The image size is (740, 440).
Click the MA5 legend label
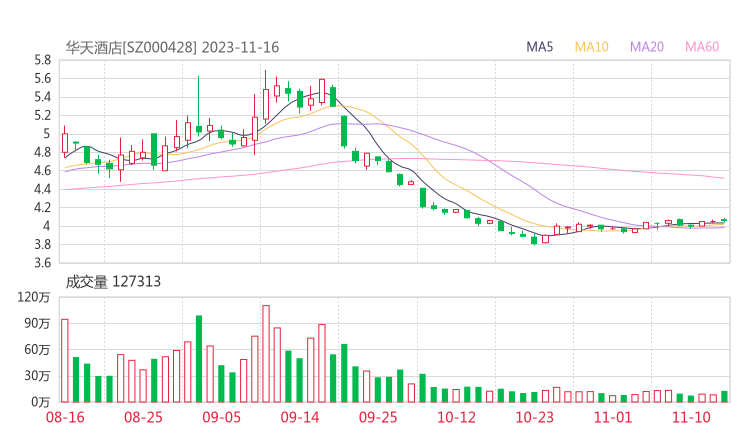pos(539,47)
